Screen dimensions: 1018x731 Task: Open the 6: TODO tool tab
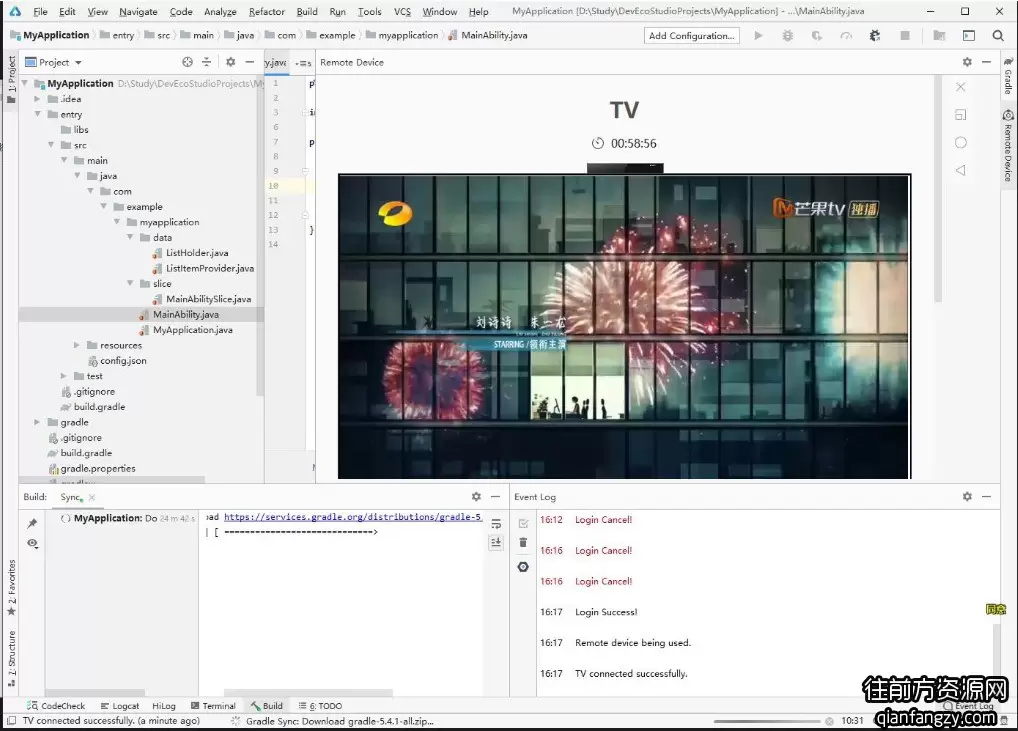(320, 706)
